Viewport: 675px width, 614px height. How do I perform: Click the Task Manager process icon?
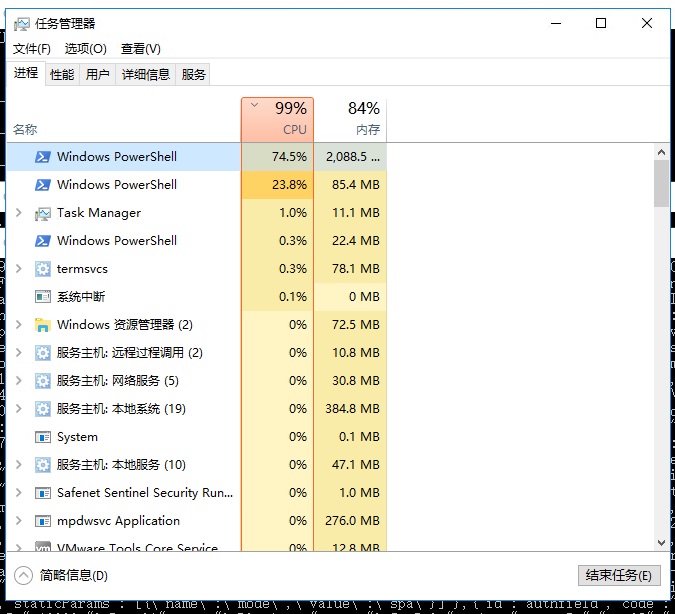(x=42, y=213)
